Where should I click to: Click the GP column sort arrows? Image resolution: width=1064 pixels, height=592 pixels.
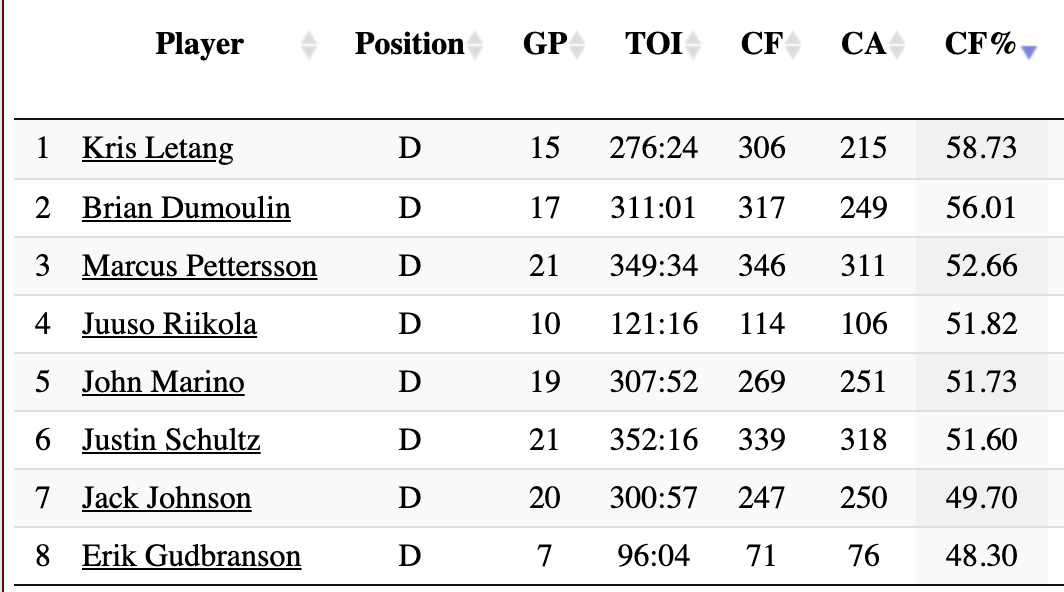click(x=577, y=45)
